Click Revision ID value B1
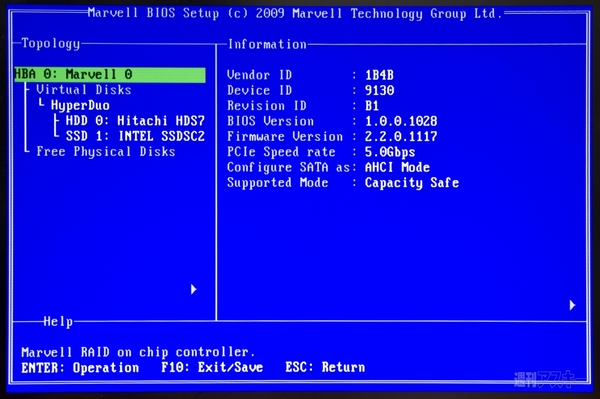 372,106
